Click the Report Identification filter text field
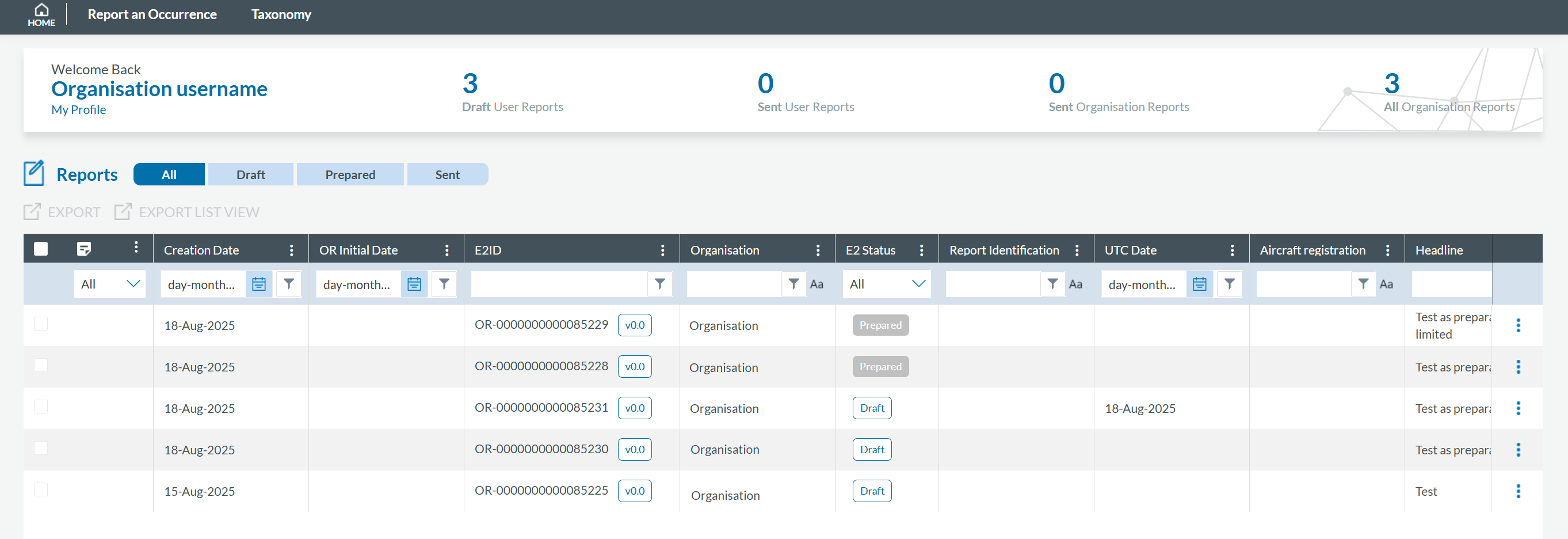The height and width of the screenshot is (539, 1568). pyautogui.click(x=992, y=284)
